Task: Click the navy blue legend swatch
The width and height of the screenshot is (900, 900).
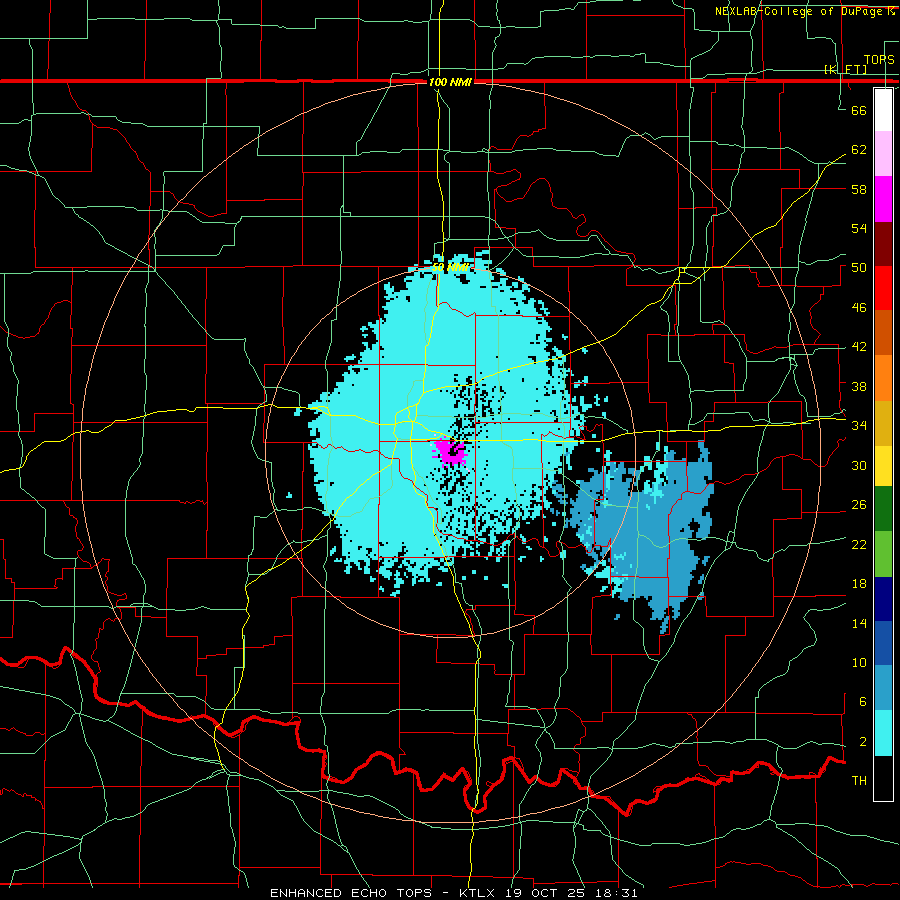Action: [883, 599]
